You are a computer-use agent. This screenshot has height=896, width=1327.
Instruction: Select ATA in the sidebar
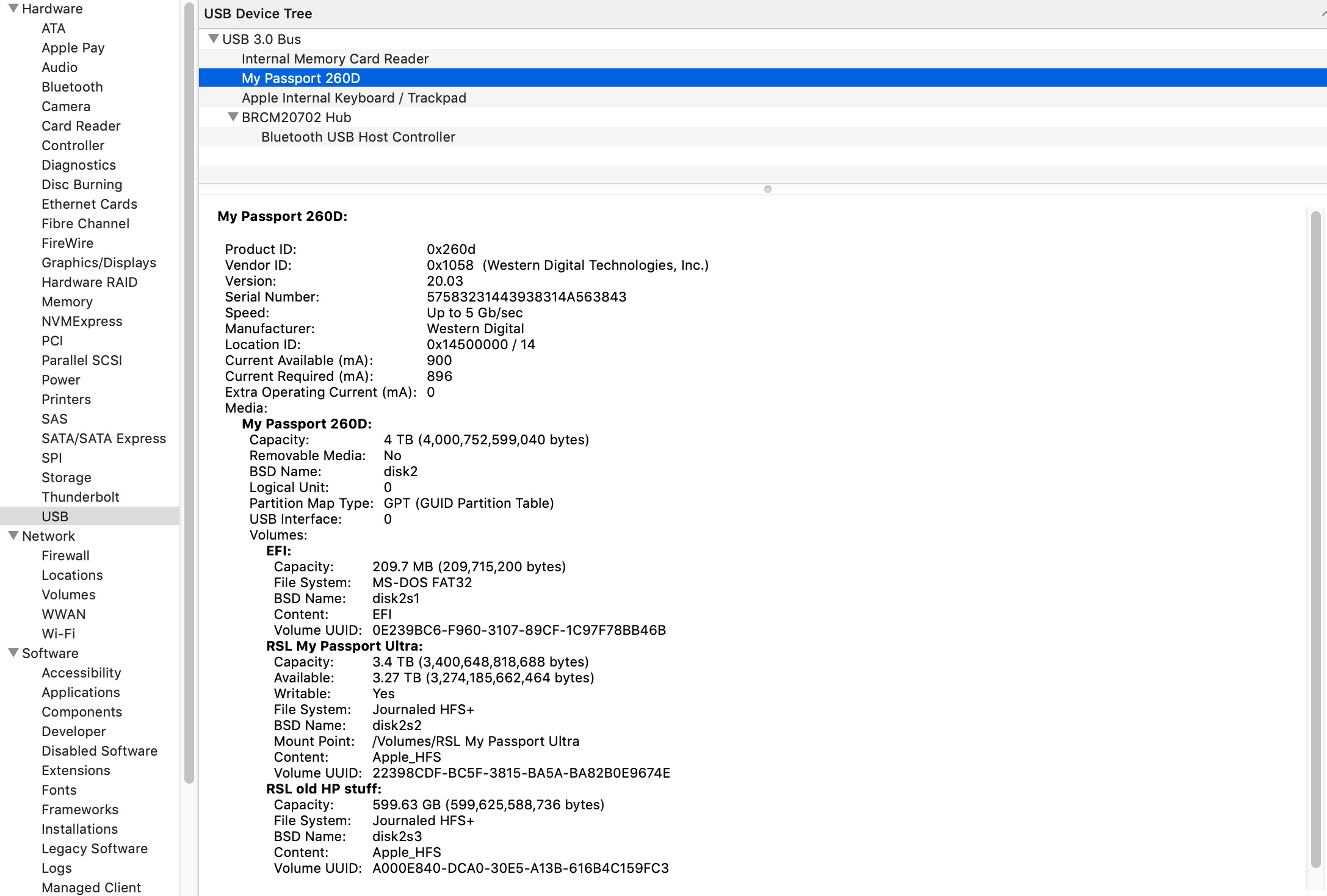click(54, 28)
